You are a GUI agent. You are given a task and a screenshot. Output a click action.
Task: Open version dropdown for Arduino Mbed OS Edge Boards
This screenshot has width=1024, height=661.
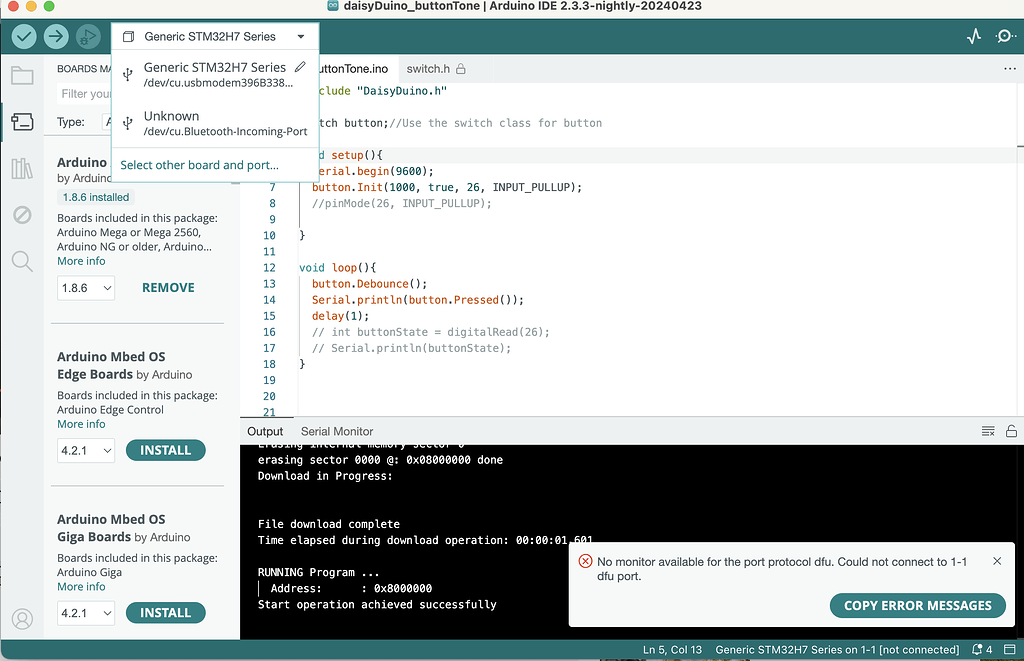click(x=86, y=451)
